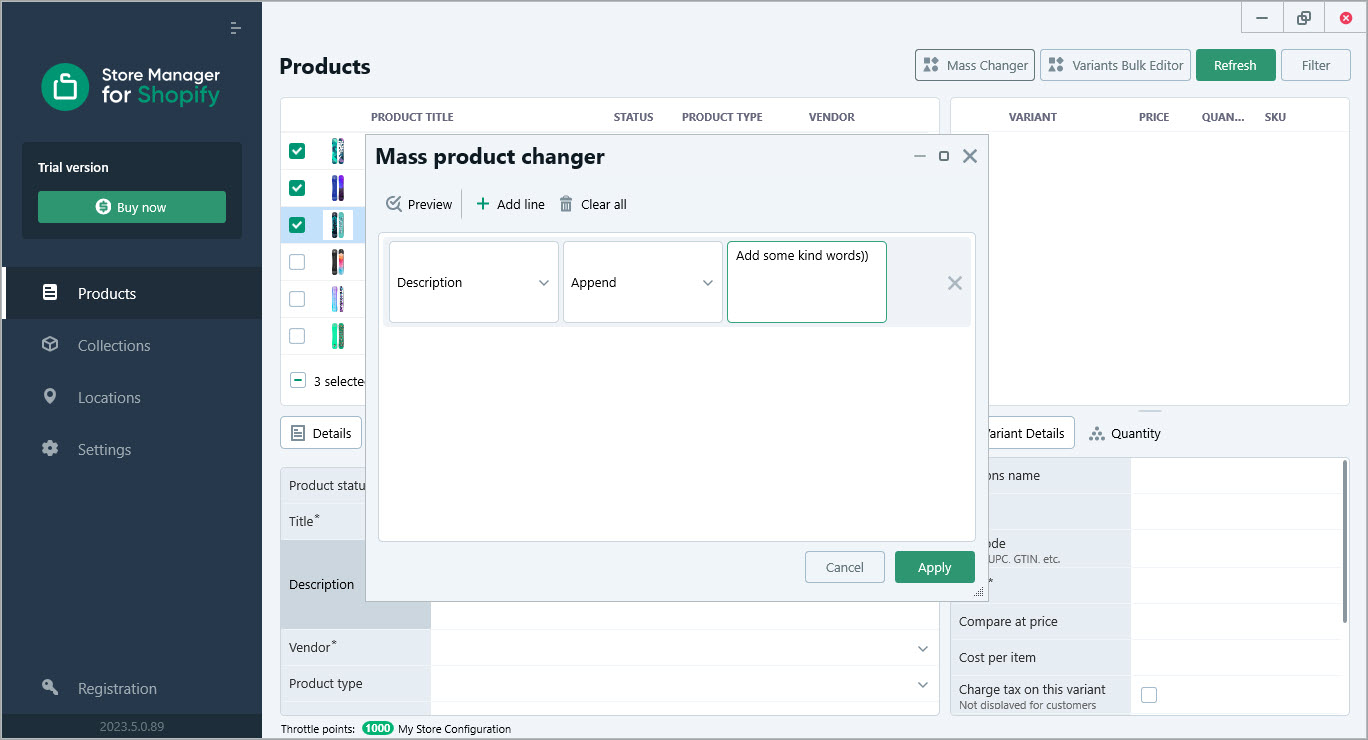The width and height of the screenshot is (1368, 740).
Task: Refresh the products list
Action: [x=1235, y=65]
